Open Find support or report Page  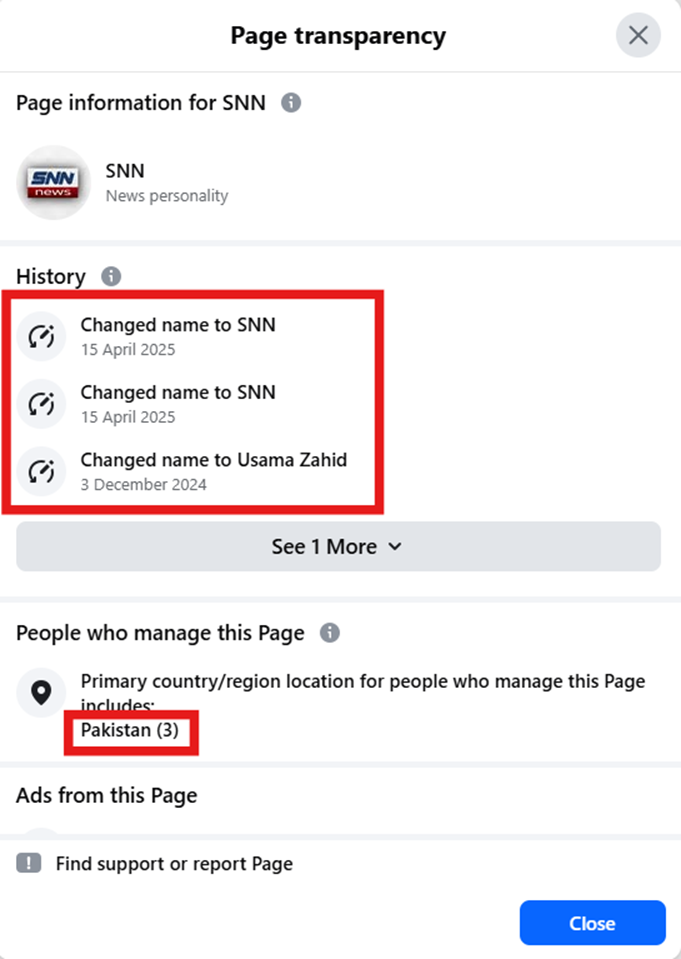(x=174, y=864)
